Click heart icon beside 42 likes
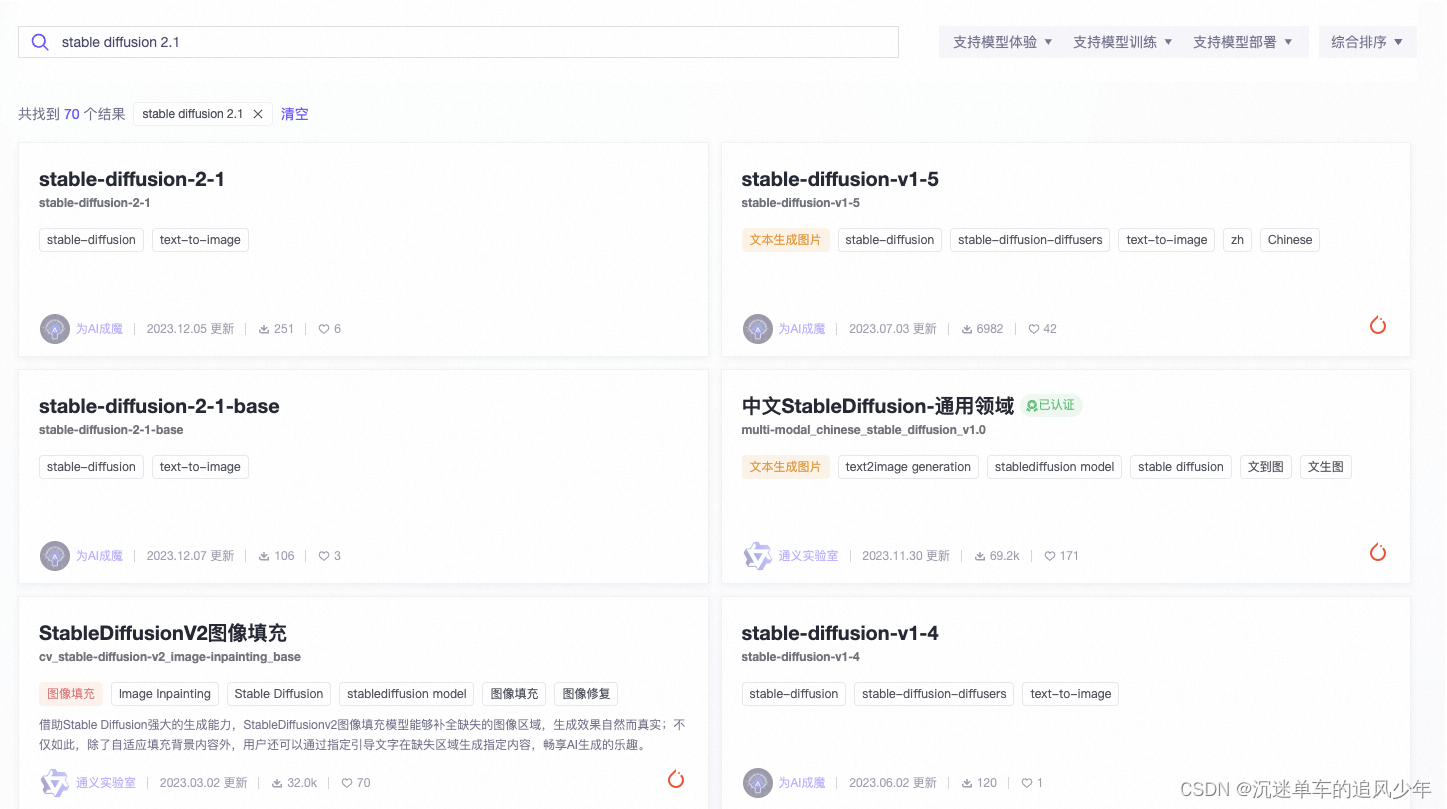Image resolution: width=1447 pixels, height=809 pixels. [x=1034, y=329]
